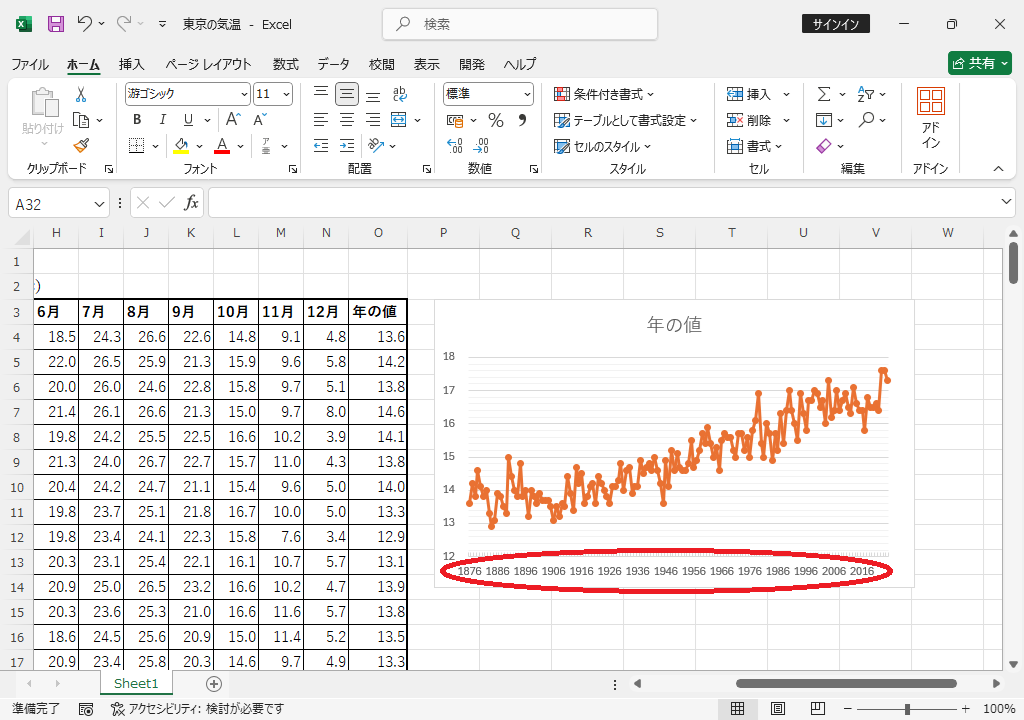Apply comma style
Screen dimensions: 1024x720
(522, 120)
